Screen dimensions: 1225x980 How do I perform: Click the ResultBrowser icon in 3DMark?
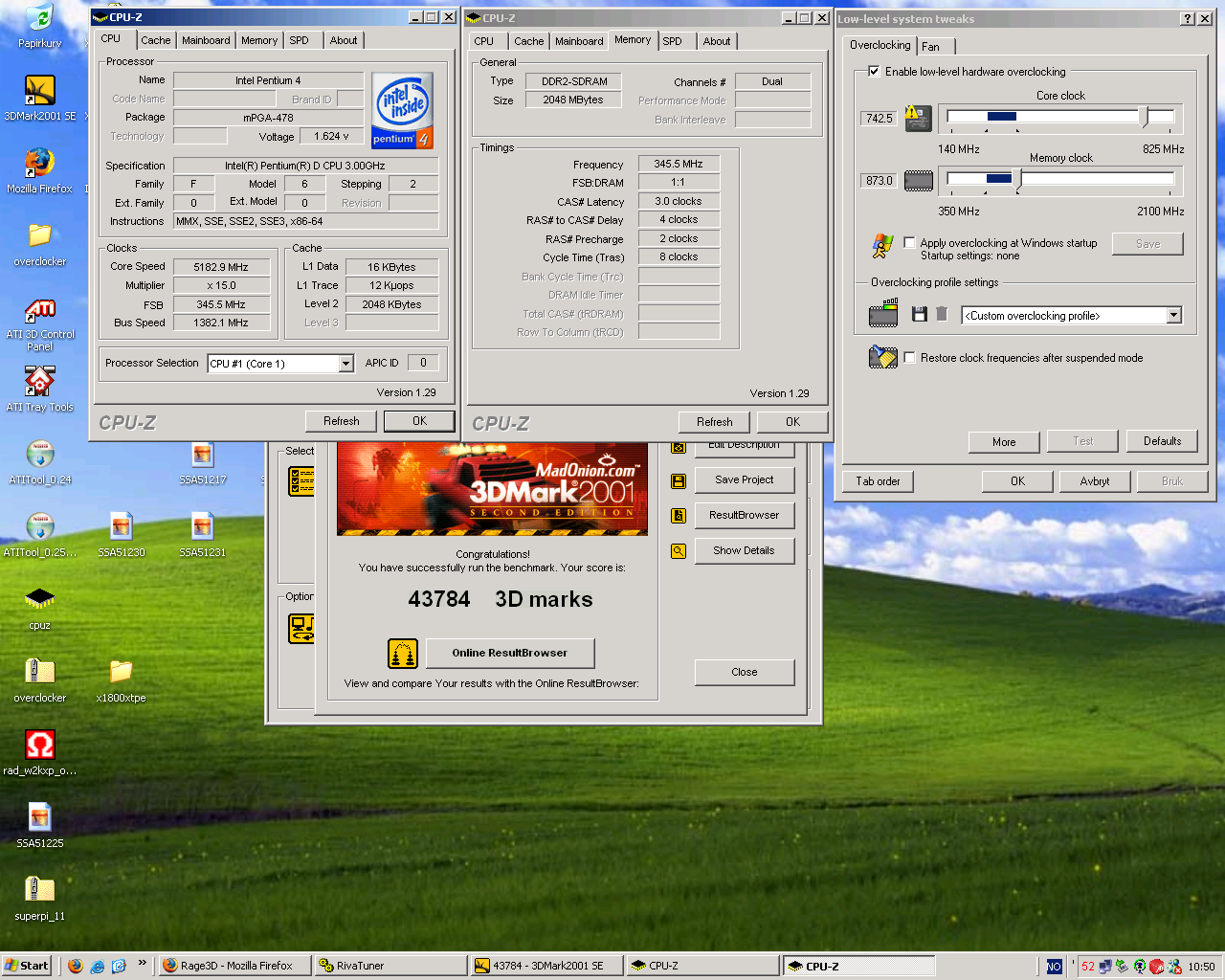pos(679,516)
